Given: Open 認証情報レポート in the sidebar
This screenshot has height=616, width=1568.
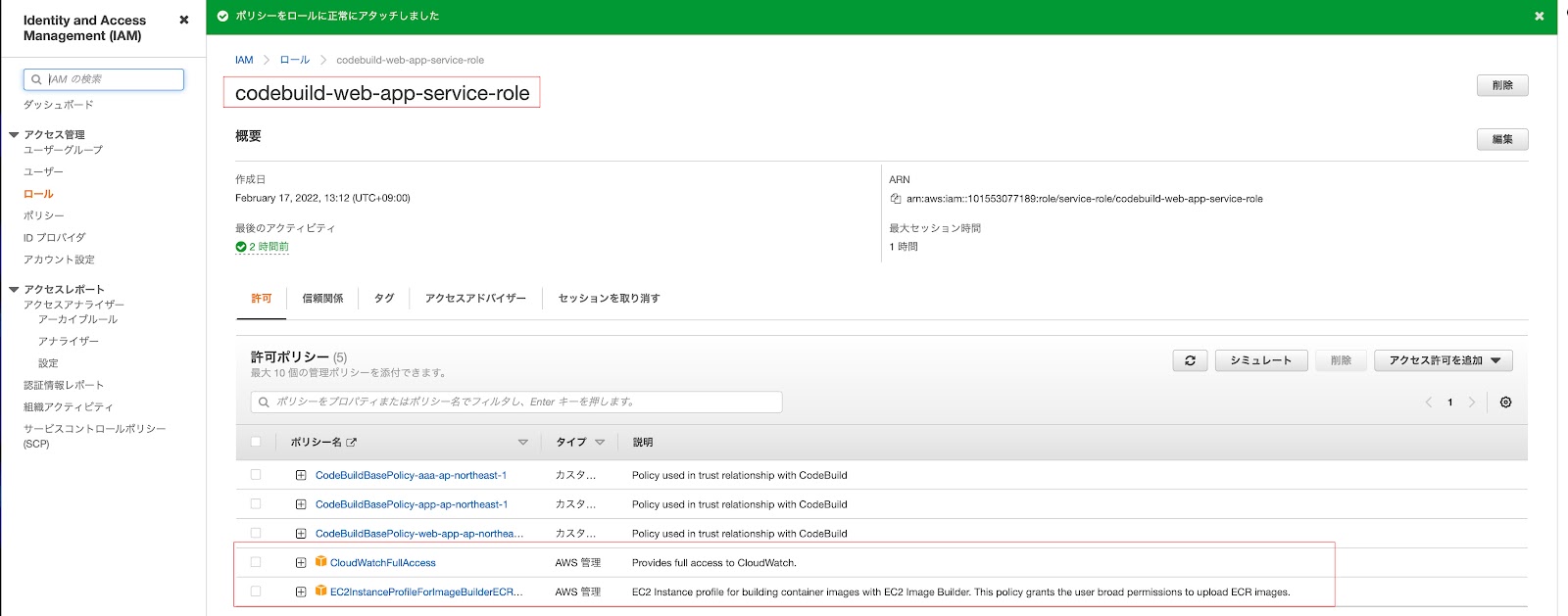Looking at the screenshot, I should tap(64, 385).
